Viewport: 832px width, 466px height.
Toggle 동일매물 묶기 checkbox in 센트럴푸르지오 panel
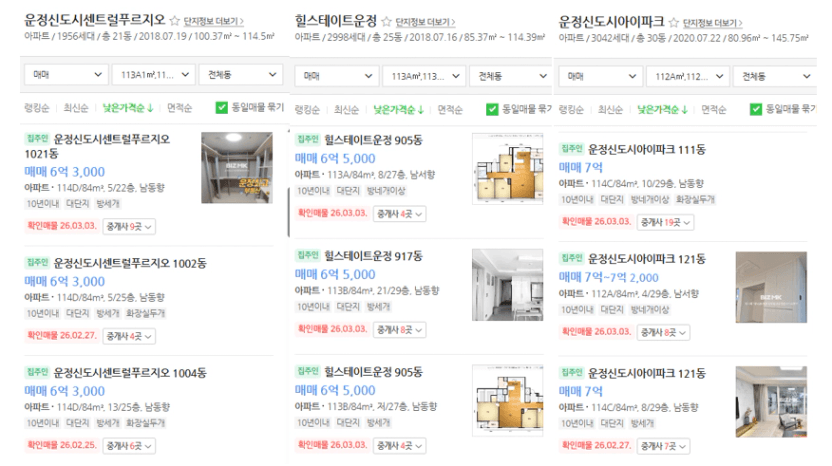point(222,108)
